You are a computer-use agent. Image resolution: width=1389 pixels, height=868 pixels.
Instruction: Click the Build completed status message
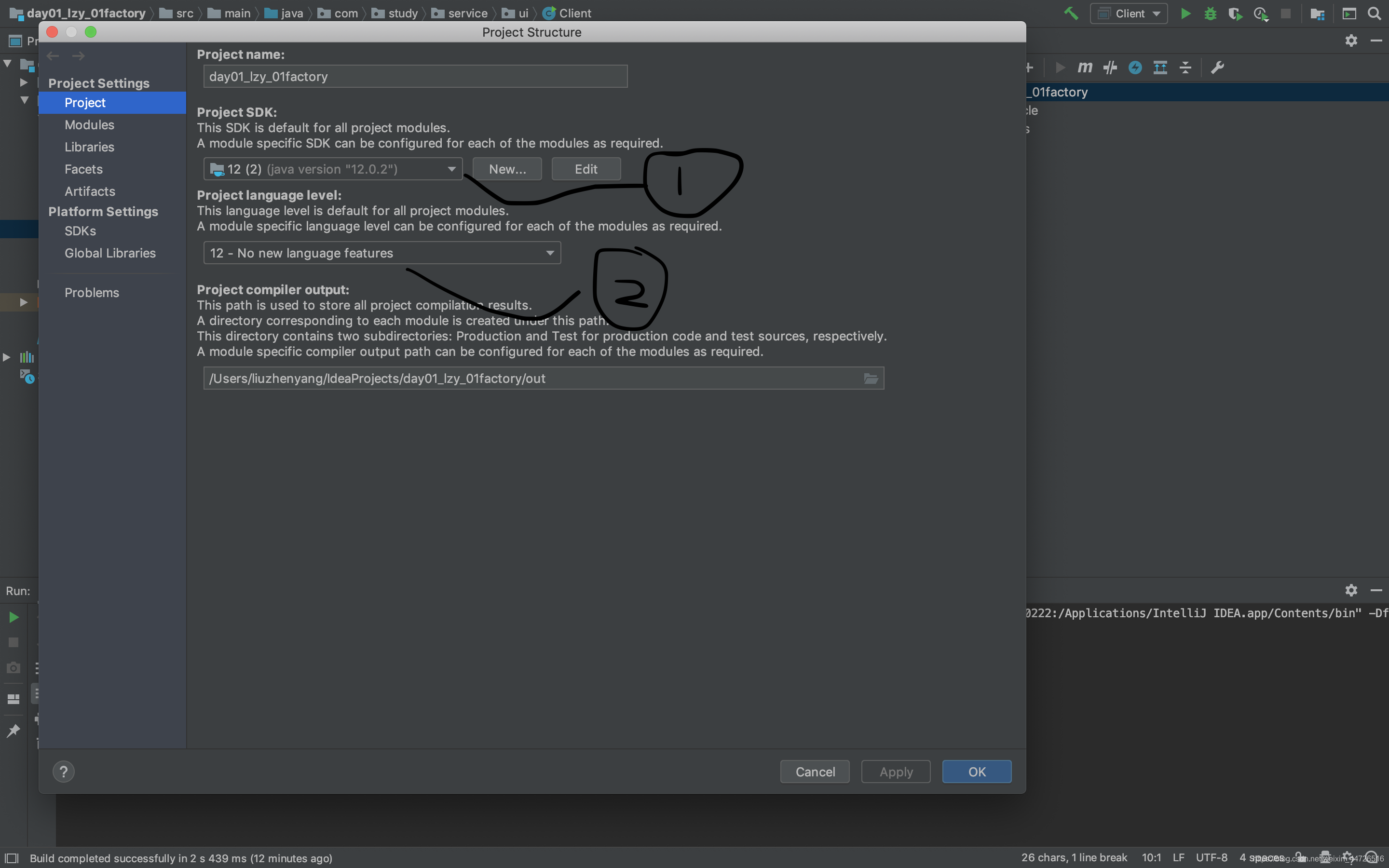tap(181, 858)
